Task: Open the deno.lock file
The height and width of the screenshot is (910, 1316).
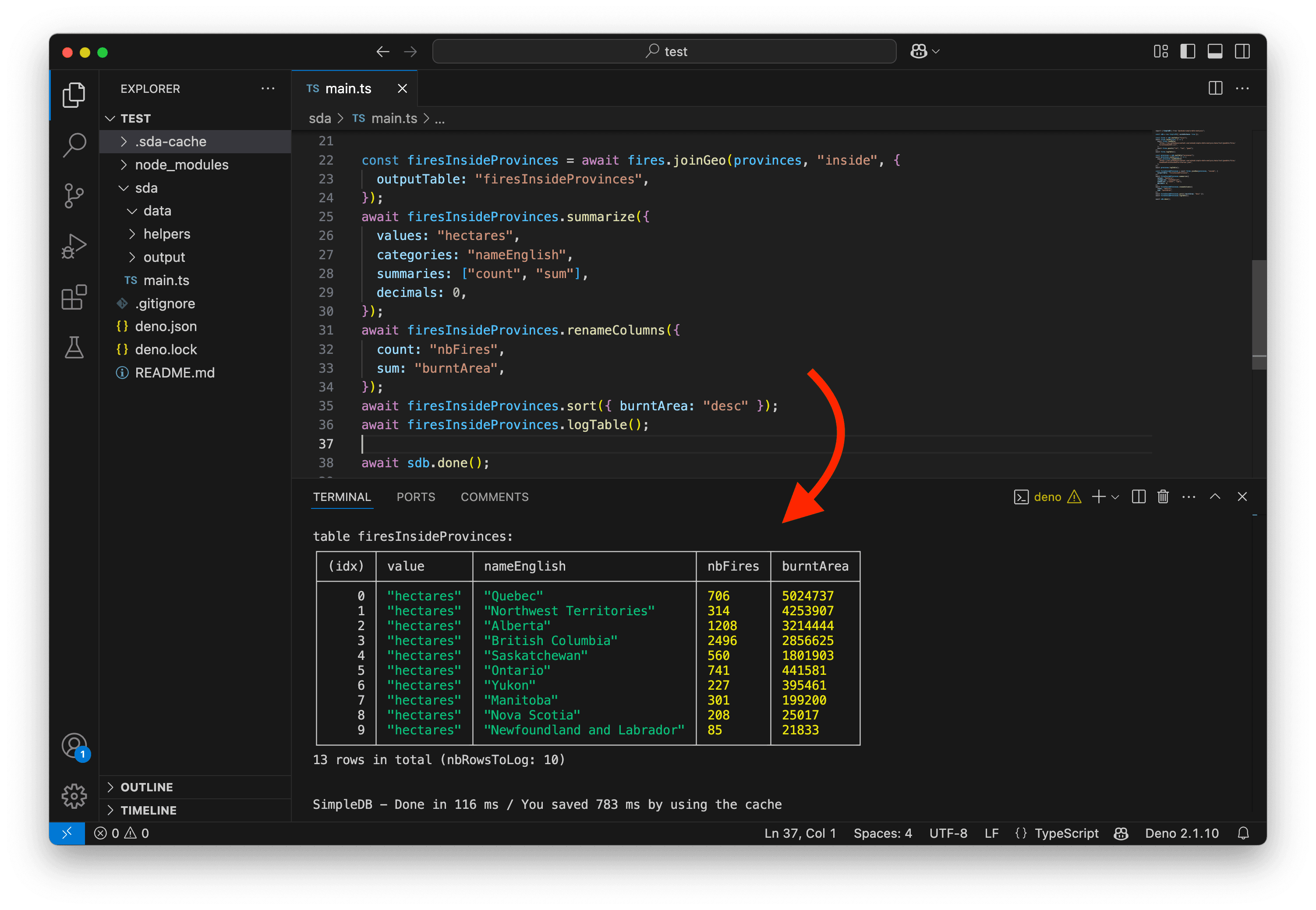Action: click(195, 349)
